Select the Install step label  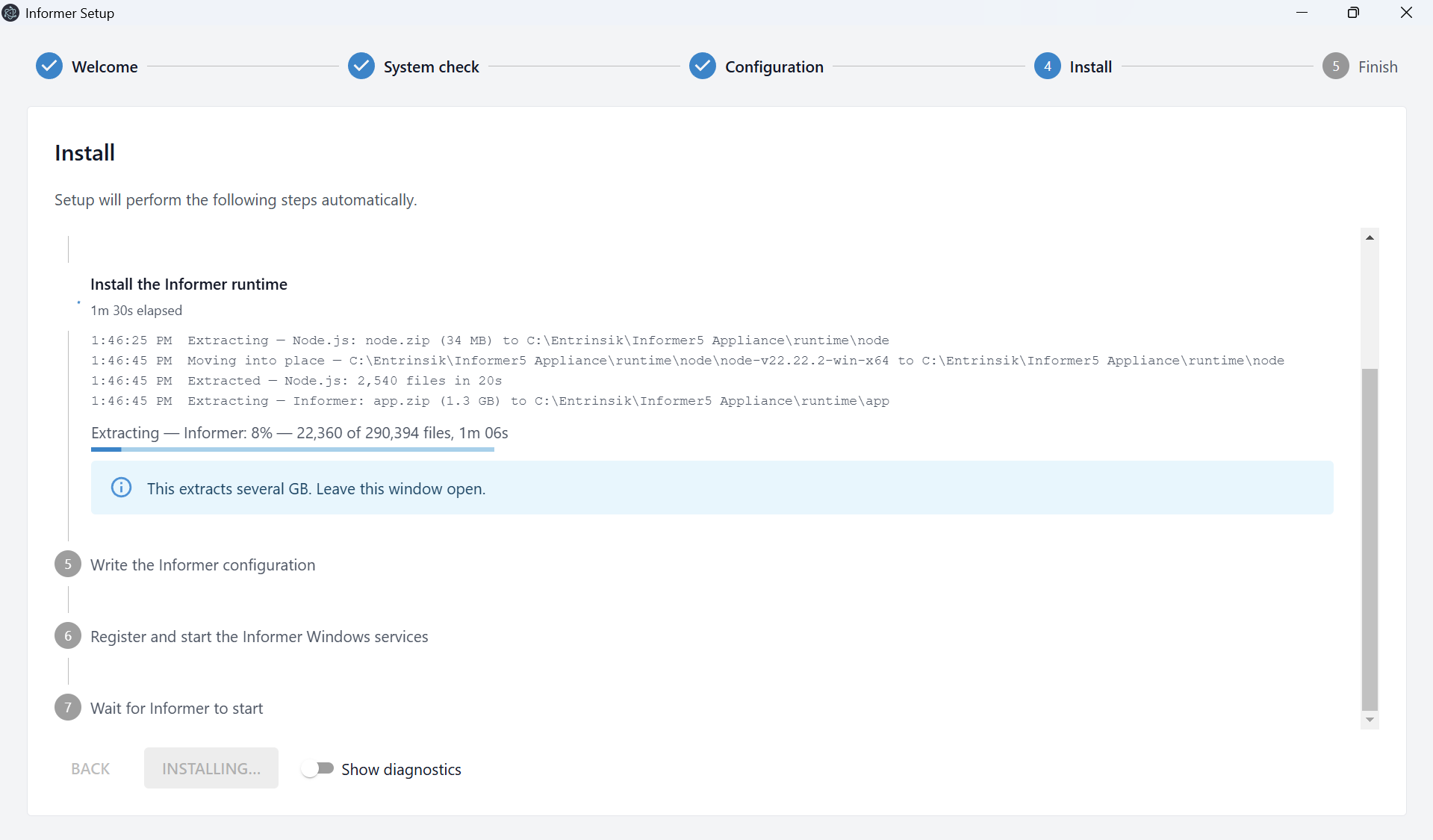1091,66
